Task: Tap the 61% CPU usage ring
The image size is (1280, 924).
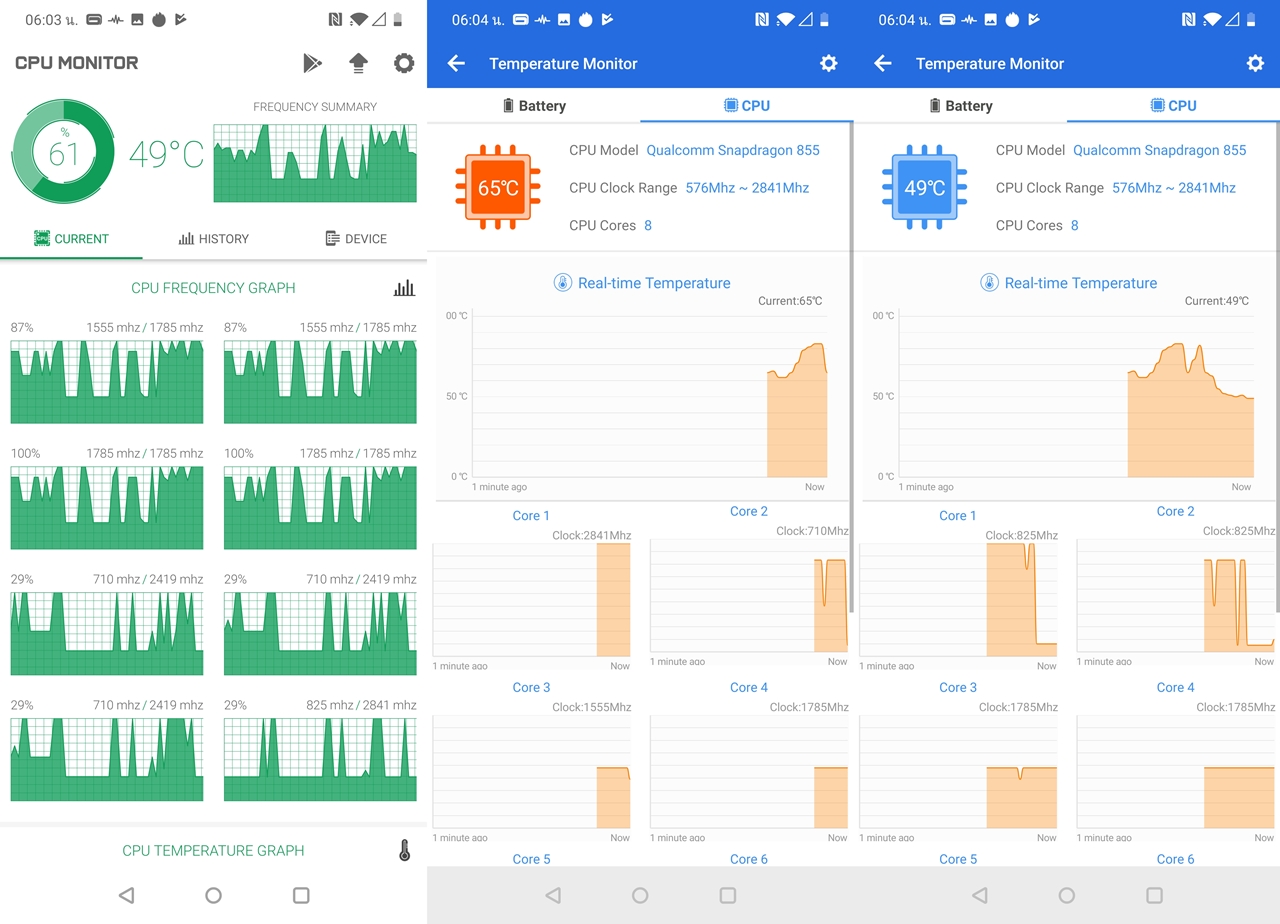Action: click(x=63, y=153)
